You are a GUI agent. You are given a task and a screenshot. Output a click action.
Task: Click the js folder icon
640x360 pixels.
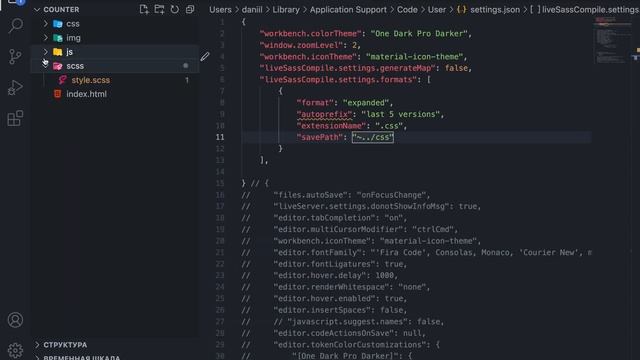[58, 52]
